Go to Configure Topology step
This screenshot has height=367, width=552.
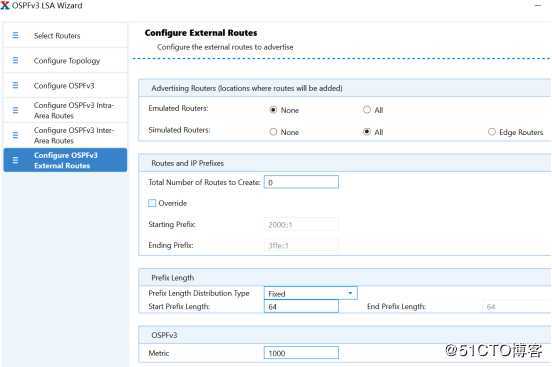tap(65, 61)
